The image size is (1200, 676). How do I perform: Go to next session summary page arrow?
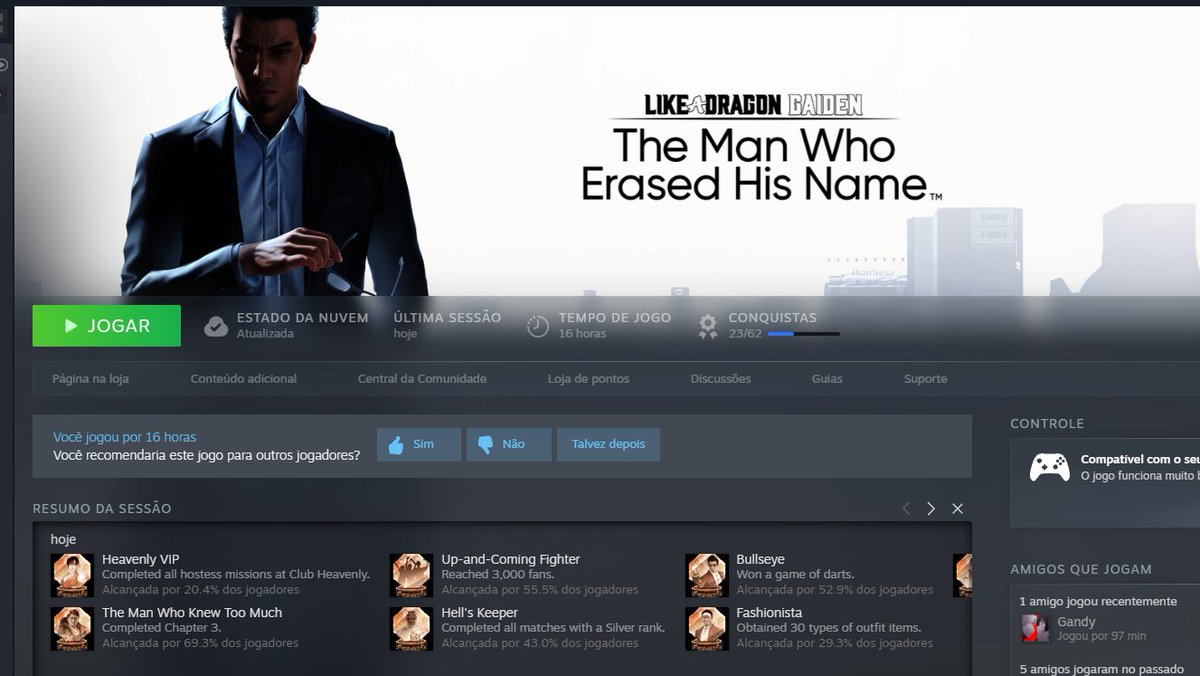click(931, 509)
